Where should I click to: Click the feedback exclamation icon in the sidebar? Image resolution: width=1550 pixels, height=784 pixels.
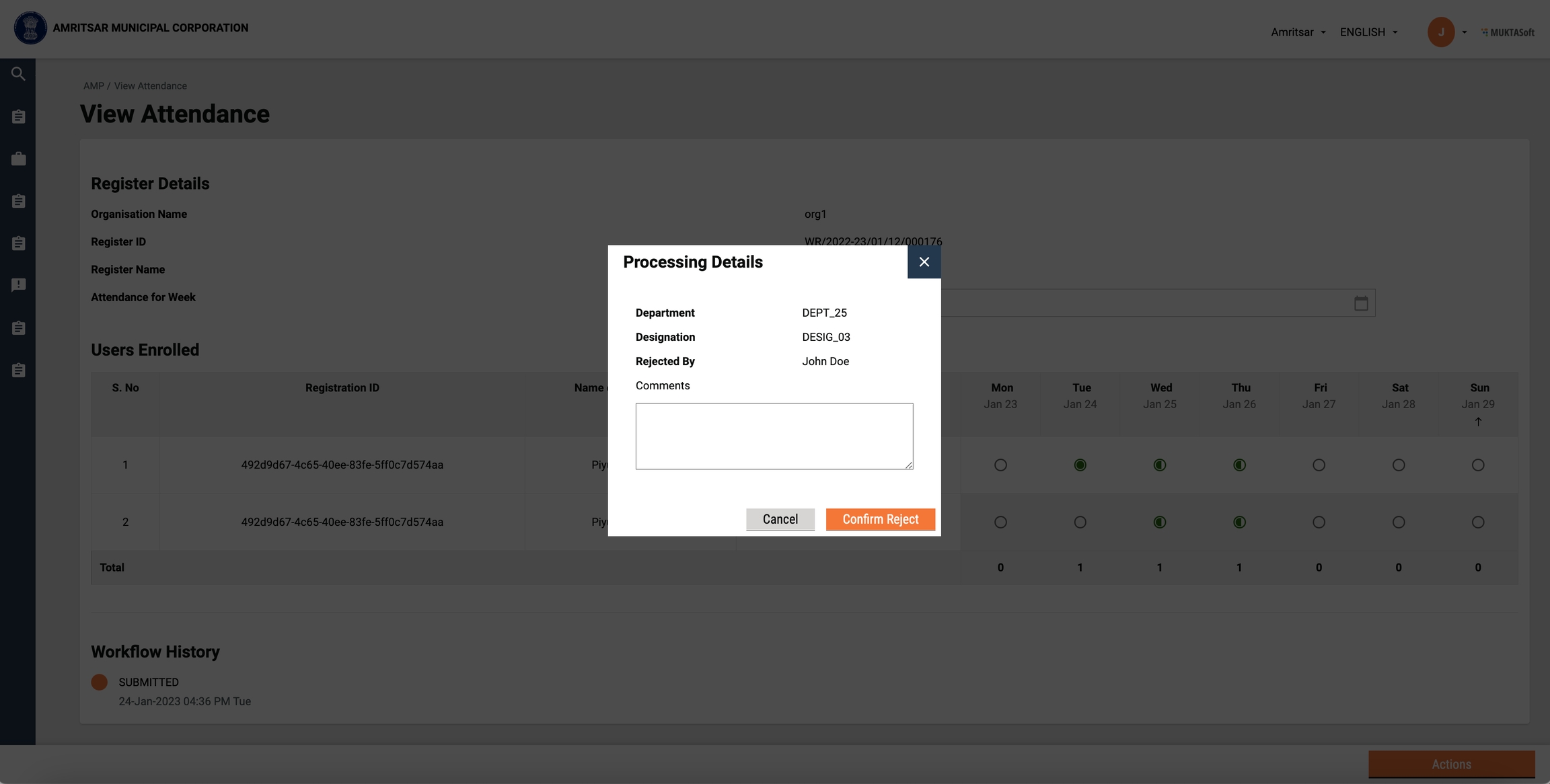pyautogui.click(x=18, y=285)
